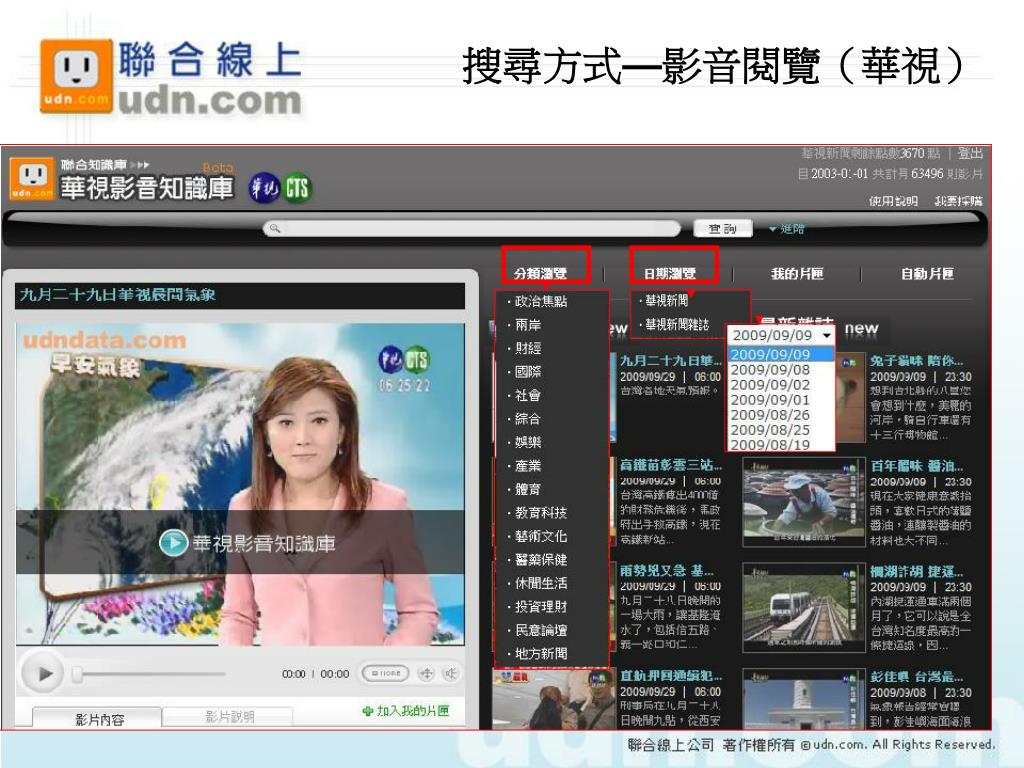The image size is (1024, 768).
Task: Click the center play overlay on video
Action: (174, 543)
